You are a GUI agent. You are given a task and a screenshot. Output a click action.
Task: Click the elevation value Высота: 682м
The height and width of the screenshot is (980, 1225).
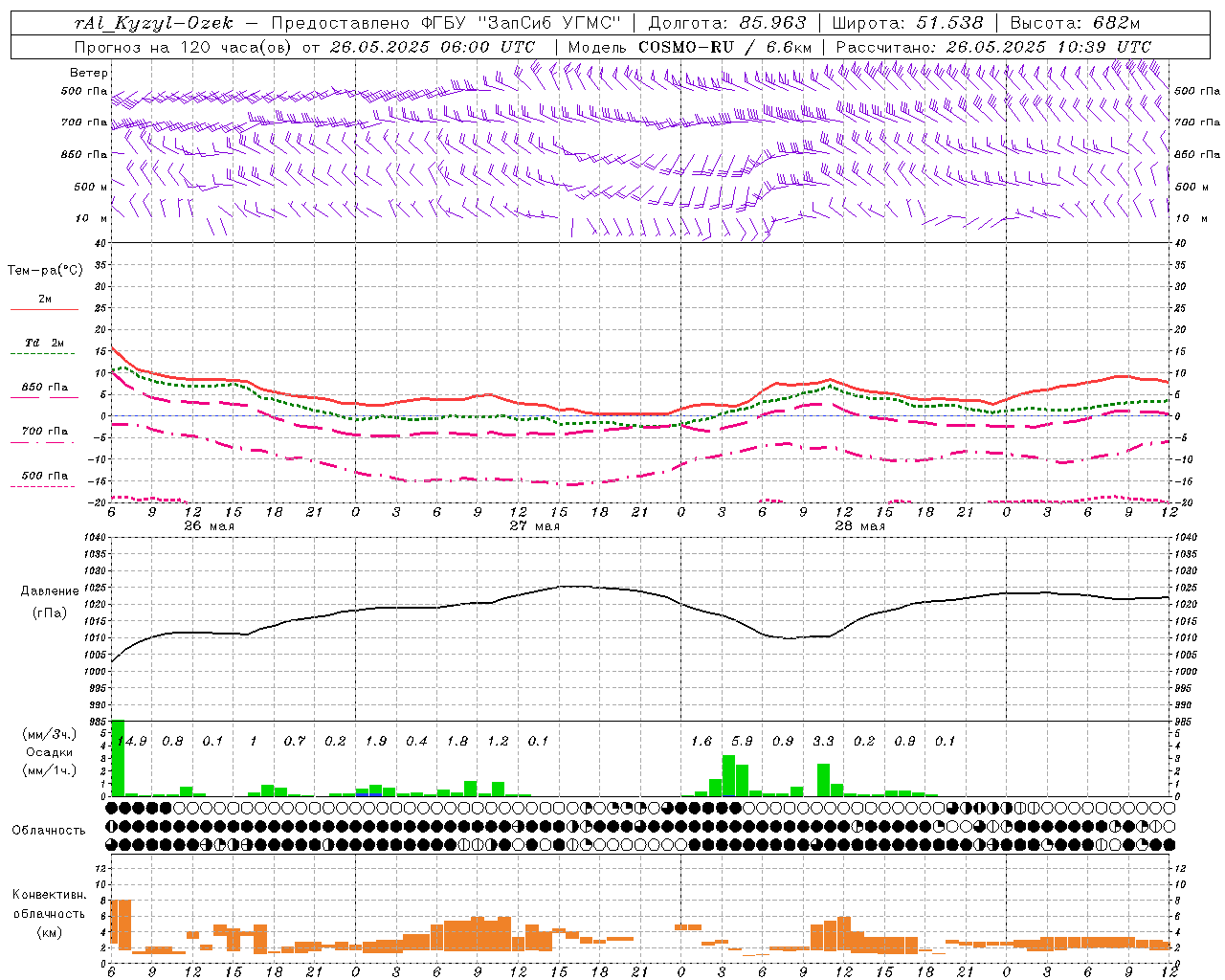(x=1075, y=23)
